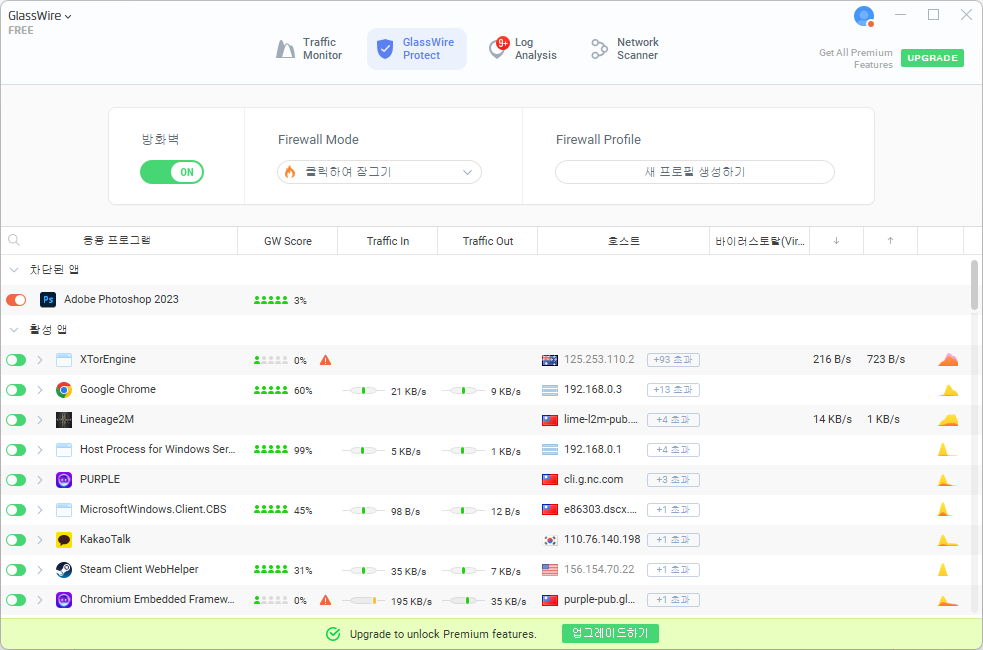Select the GlassWire Protect tab

point(417,48)
